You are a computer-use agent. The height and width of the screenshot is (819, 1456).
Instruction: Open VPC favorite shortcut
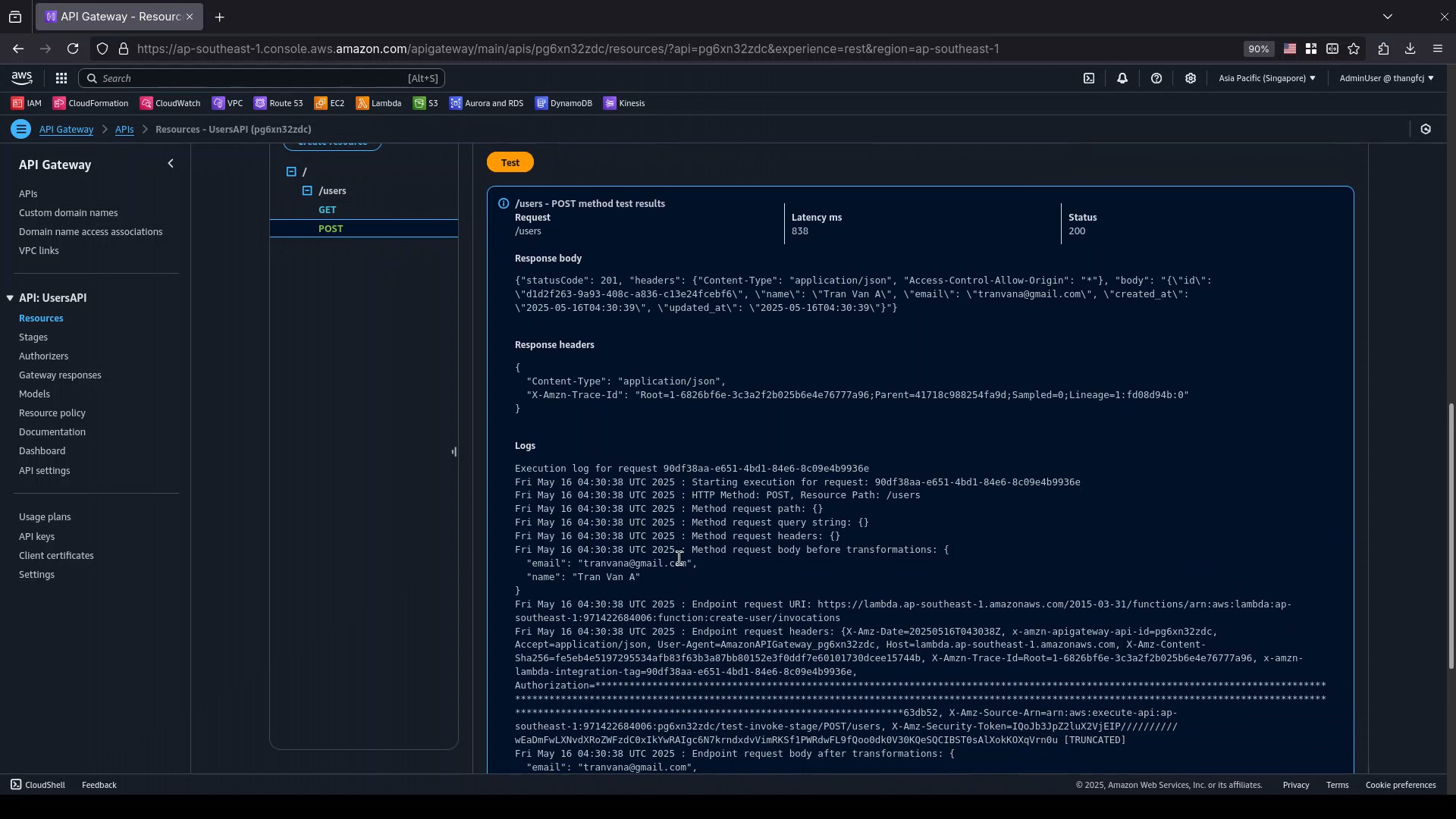228,103
